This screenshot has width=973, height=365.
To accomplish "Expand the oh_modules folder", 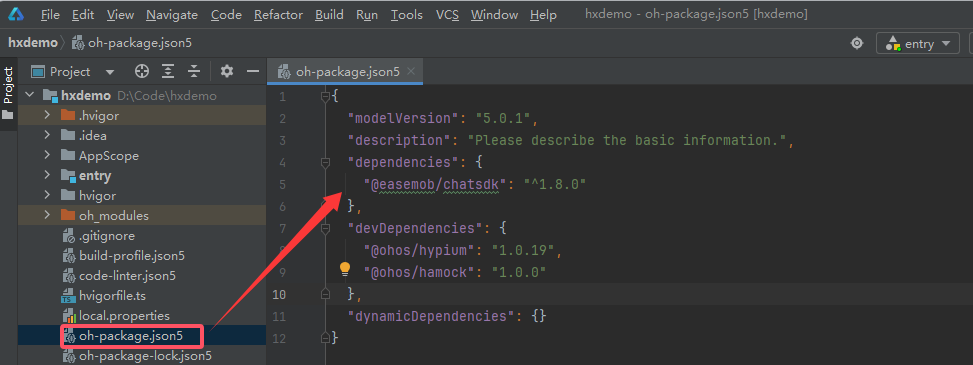I will pos(47,215).
